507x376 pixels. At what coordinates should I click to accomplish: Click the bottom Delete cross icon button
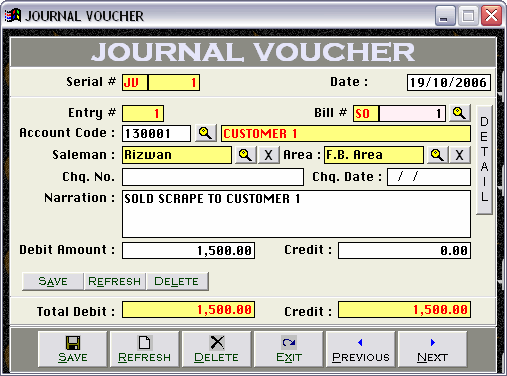(216, 349)
